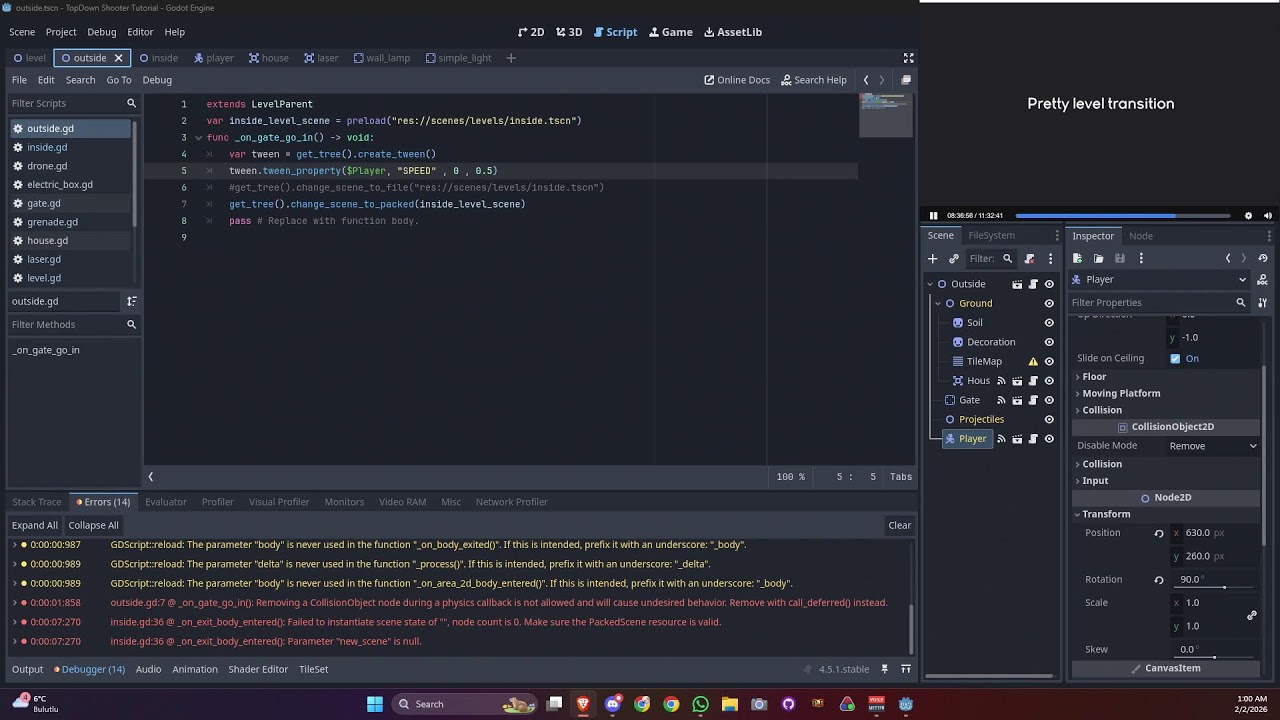
Task: Click the instantiate child scene link icon
Action: [953, 259]
